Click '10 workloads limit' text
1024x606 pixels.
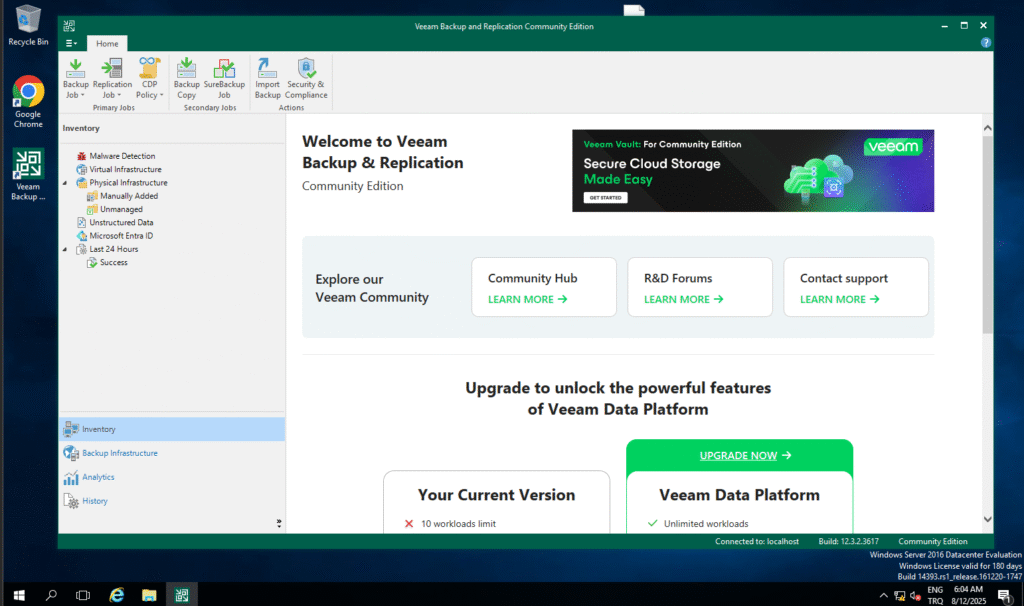tap(458, 524)
